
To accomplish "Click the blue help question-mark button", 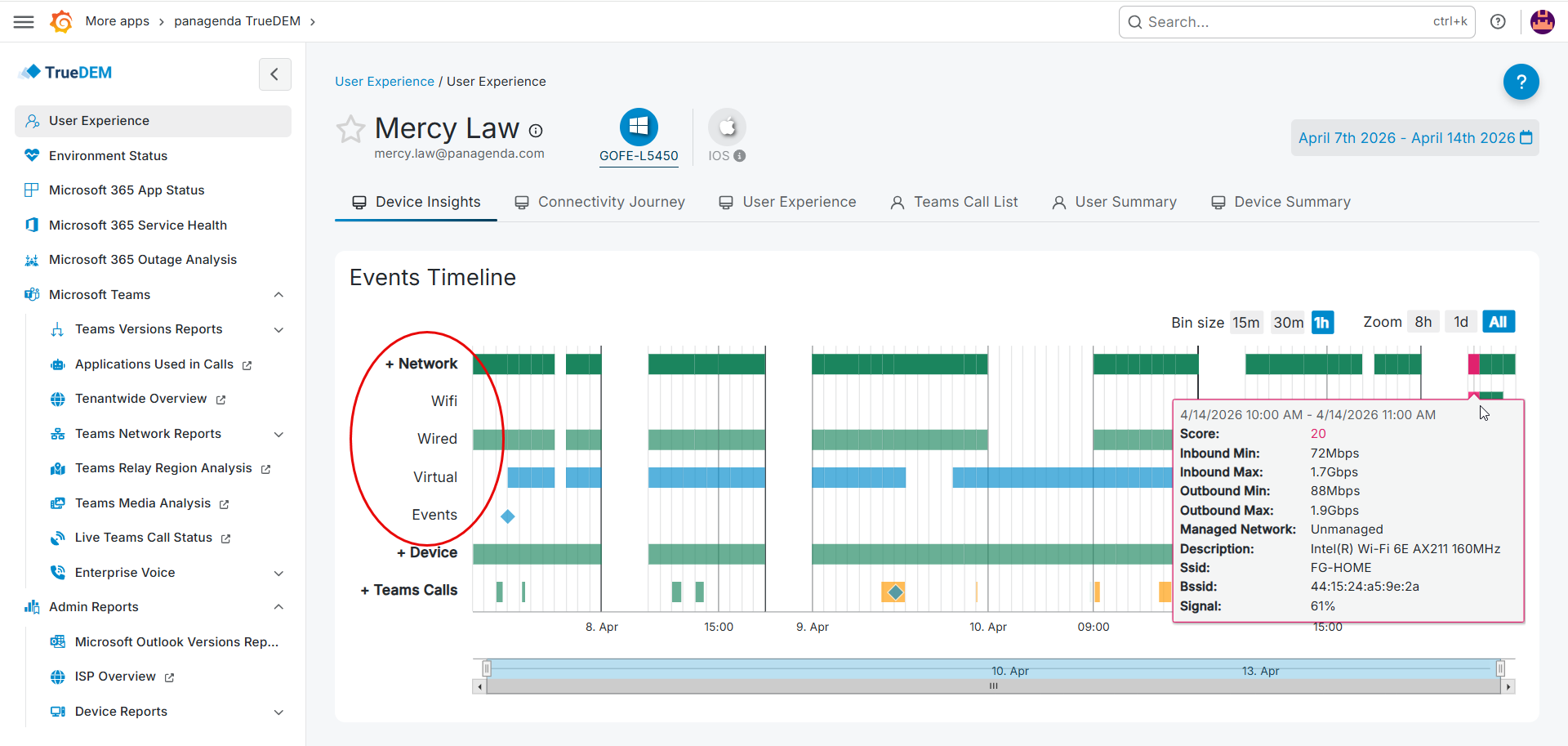I will 1521,82.
